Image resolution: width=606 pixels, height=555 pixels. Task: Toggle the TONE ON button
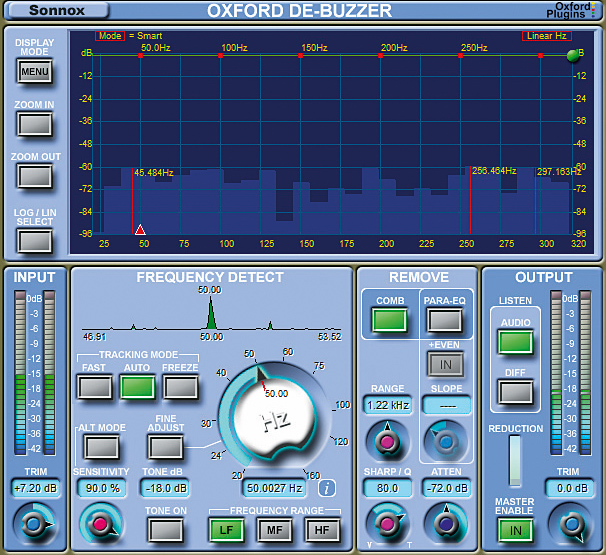(165, 529)
